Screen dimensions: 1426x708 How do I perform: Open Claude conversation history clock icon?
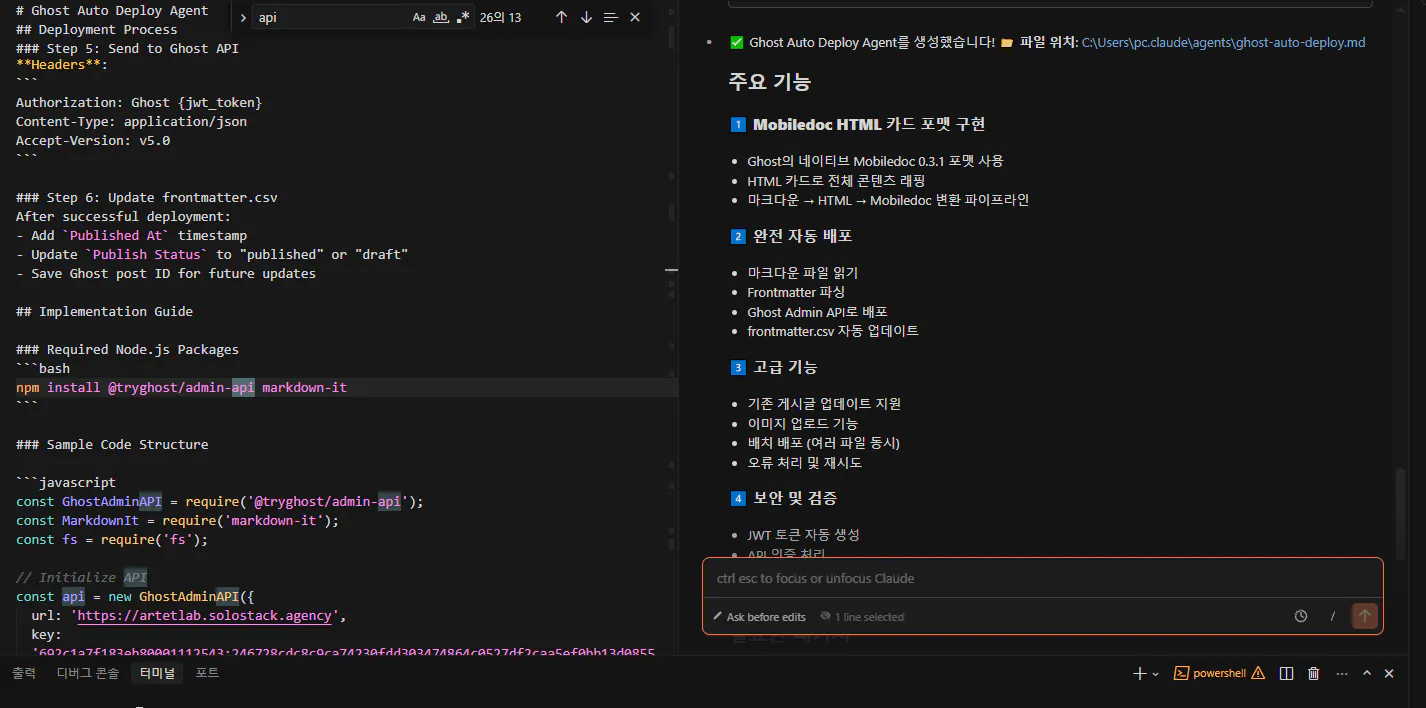1301,616
